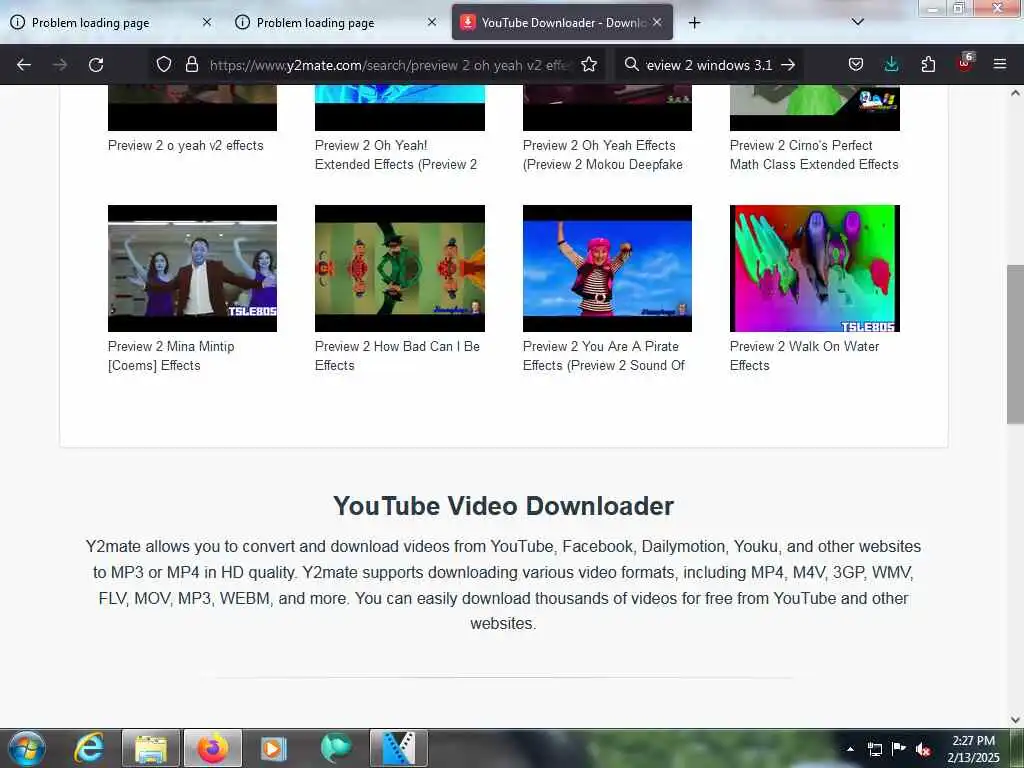Open Preview 2 Mina Mintip Effects thumbnail
Screen dimensions: 1024x768
coord(192,268)
